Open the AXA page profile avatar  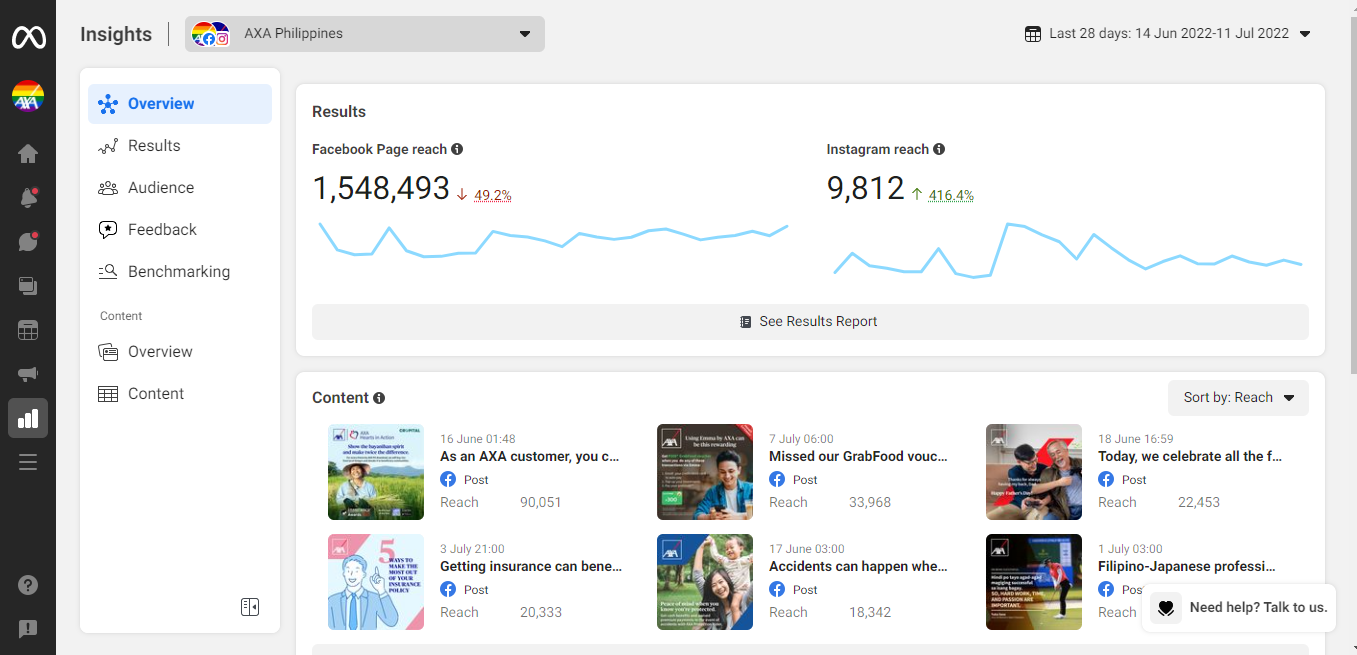[x=28, y=97]
